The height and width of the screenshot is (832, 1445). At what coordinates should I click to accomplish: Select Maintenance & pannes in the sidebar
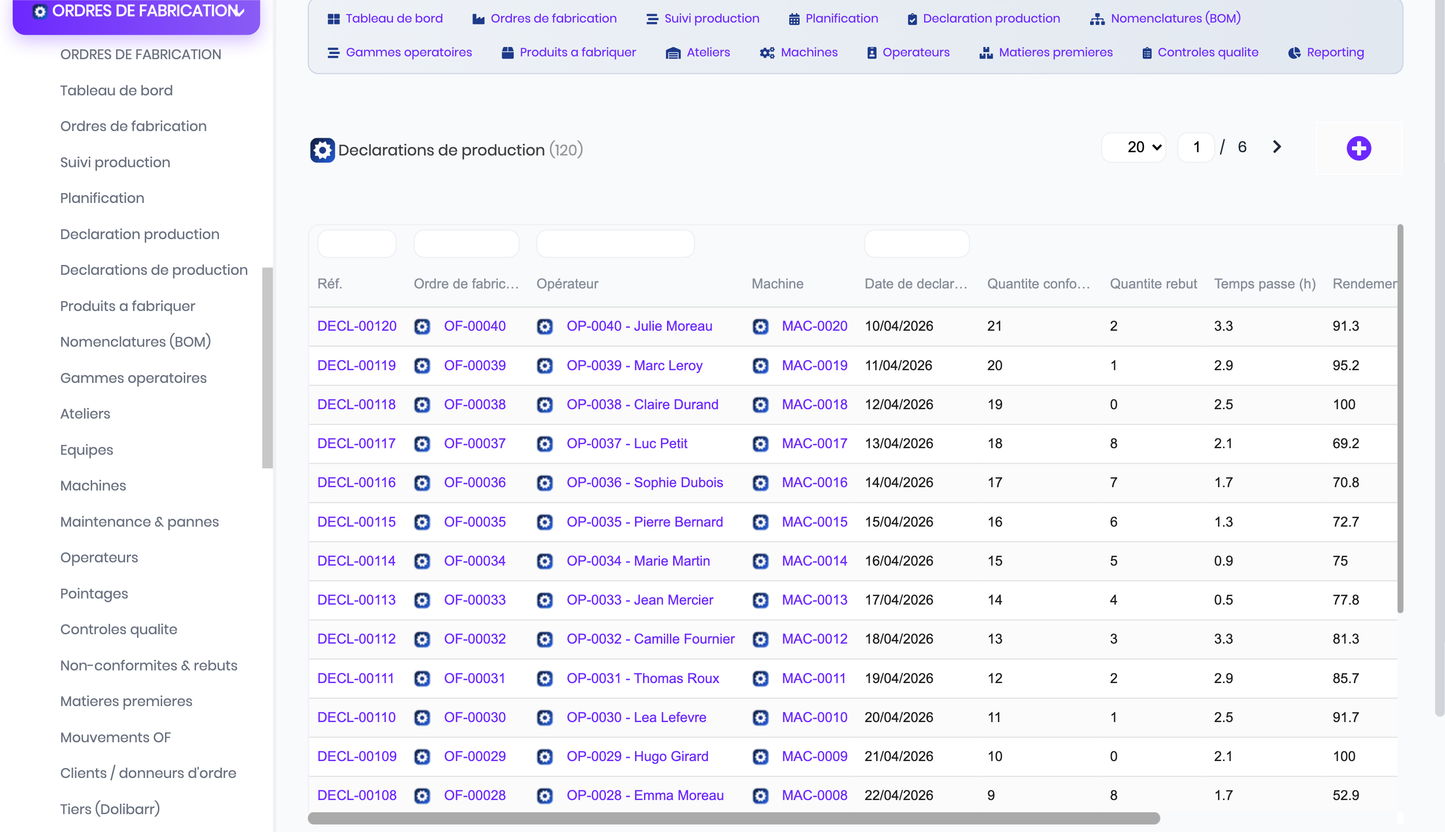coord(139,522)
